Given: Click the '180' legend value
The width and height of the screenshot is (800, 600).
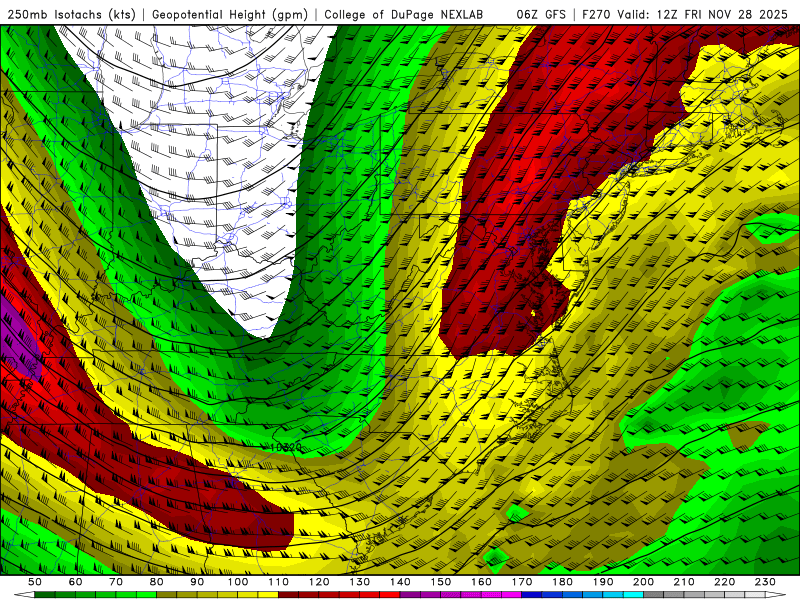Looking at the screenshot, I should pyautogui.click(x=563, y=582).
